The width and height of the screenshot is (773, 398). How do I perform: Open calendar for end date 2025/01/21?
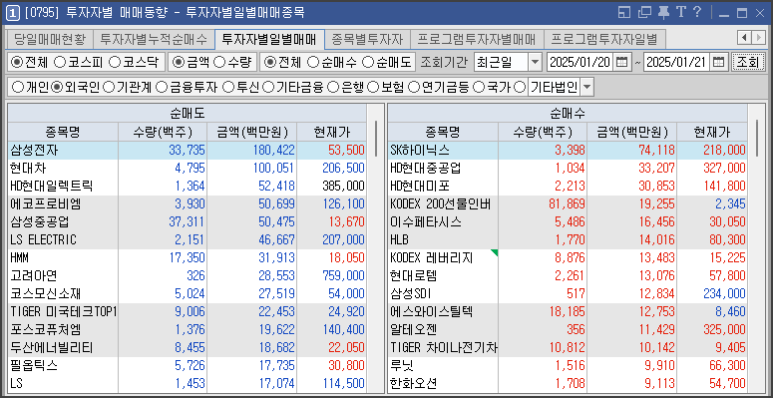(719, 62)
